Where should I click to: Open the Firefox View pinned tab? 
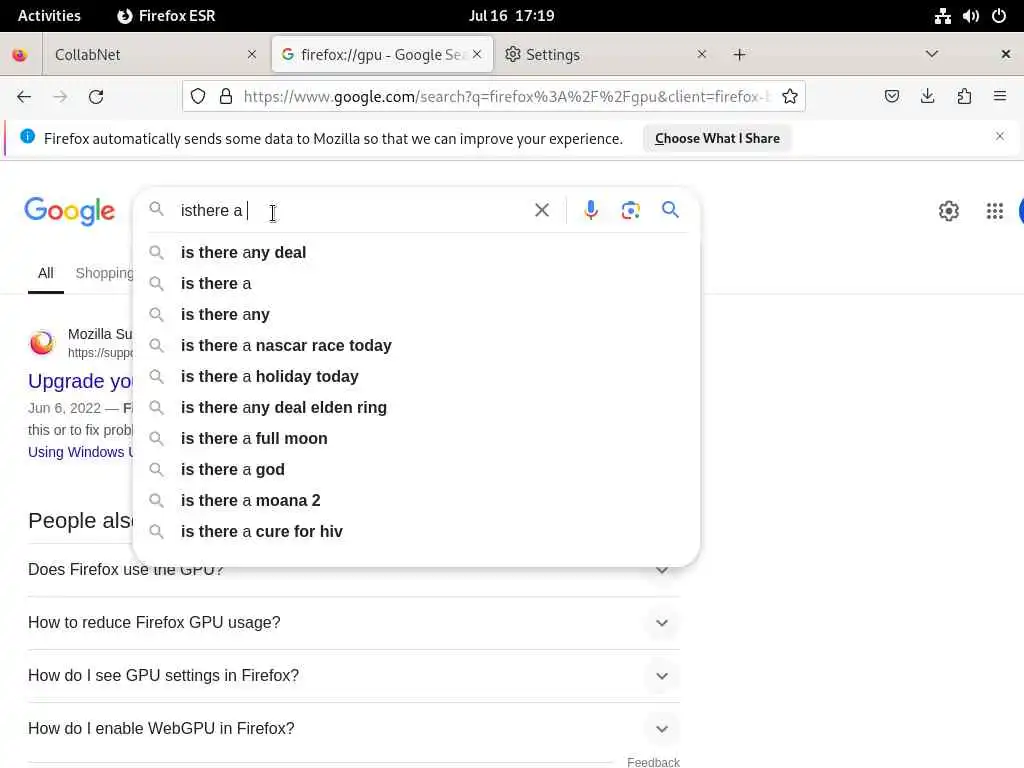point(20,55)
